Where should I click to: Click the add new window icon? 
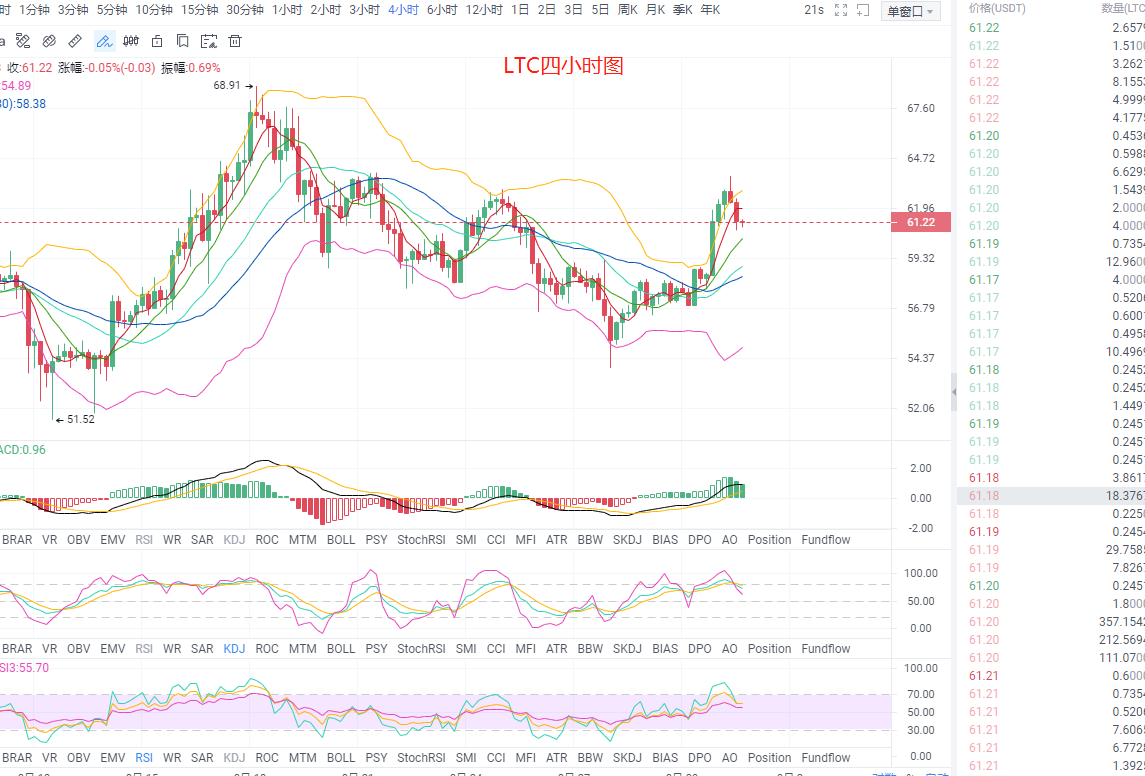864,10
